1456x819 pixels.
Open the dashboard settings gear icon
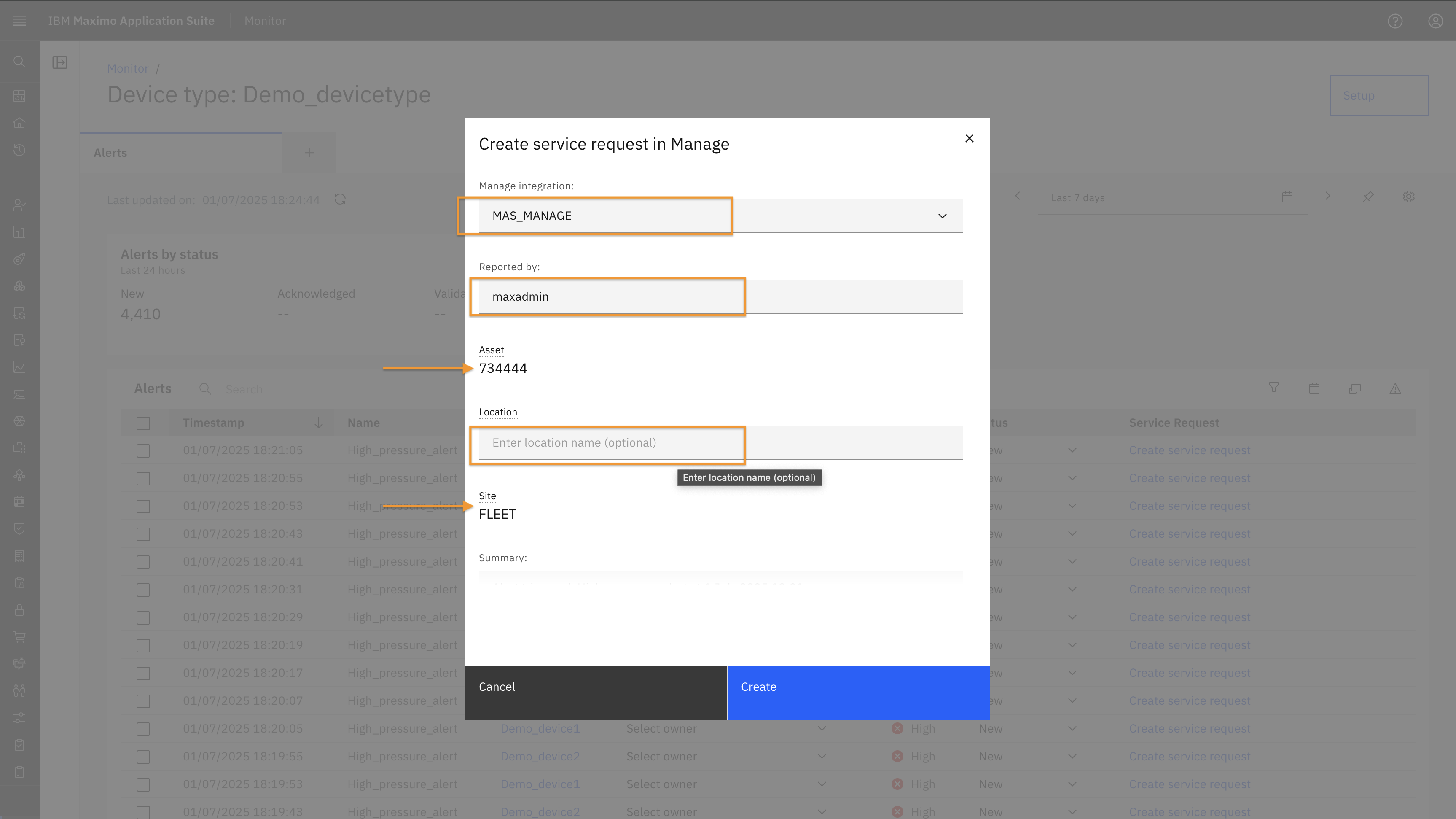pyautogui.click(x=1408, y=196)
